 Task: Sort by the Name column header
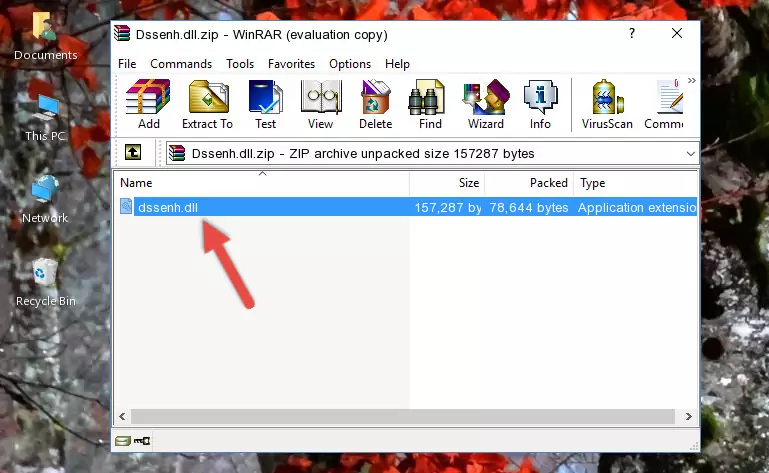pos(262,183)
